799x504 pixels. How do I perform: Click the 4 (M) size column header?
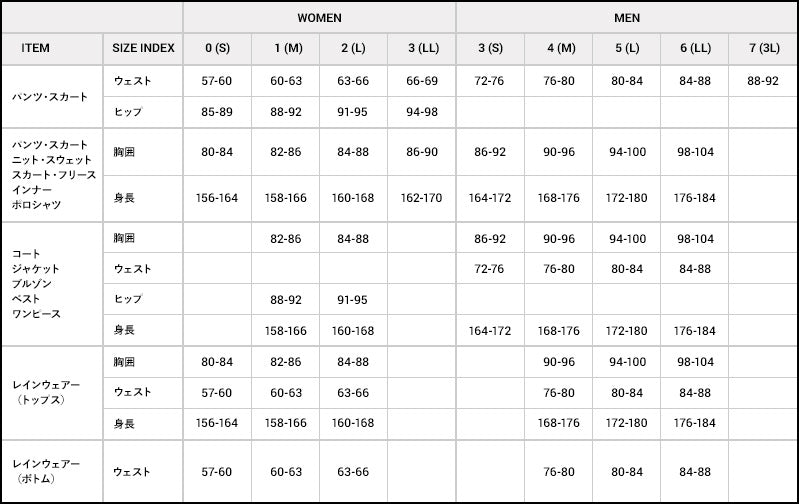point(558,48)
